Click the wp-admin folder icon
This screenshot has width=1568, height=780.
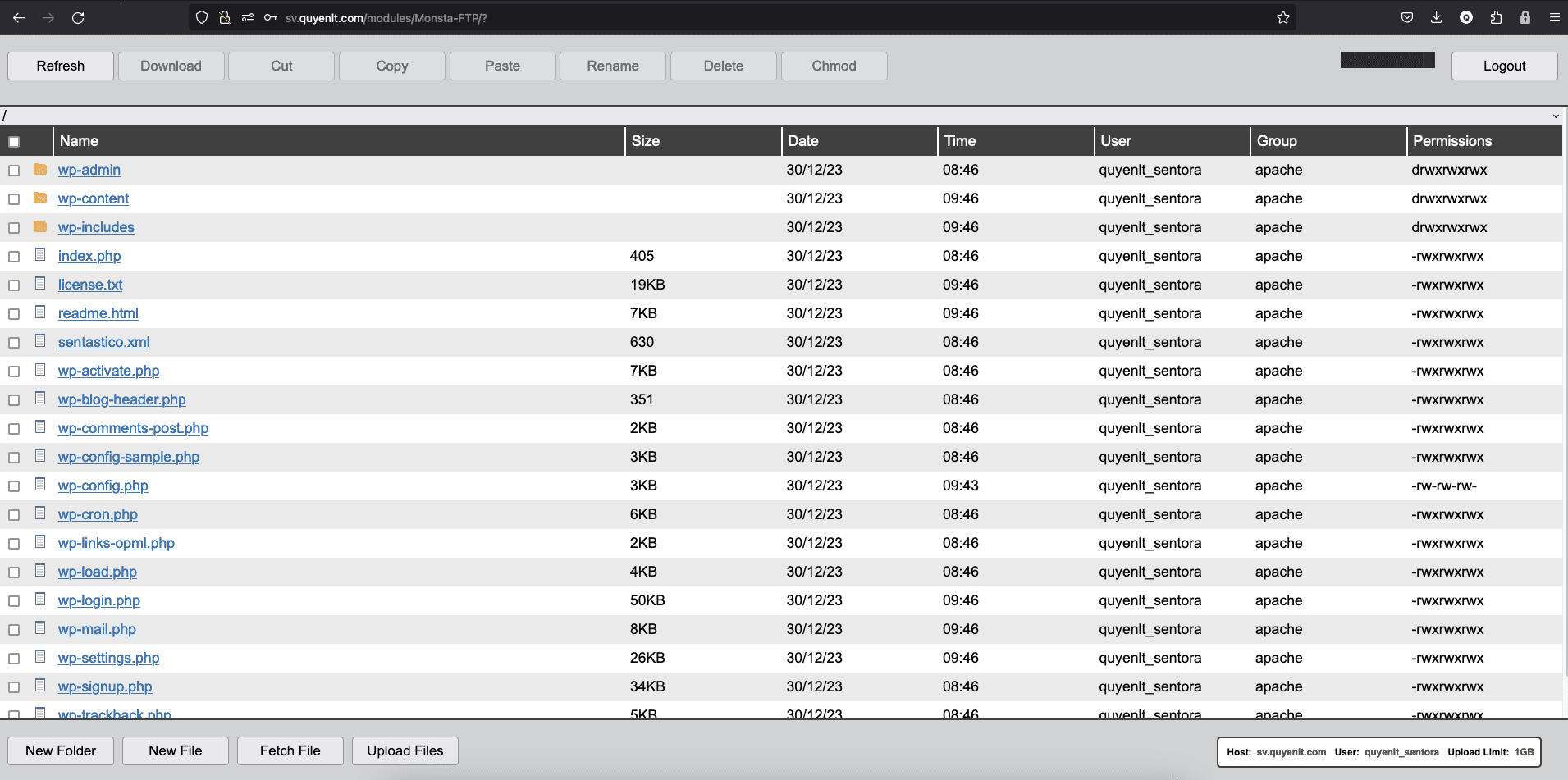pos(40,170)
